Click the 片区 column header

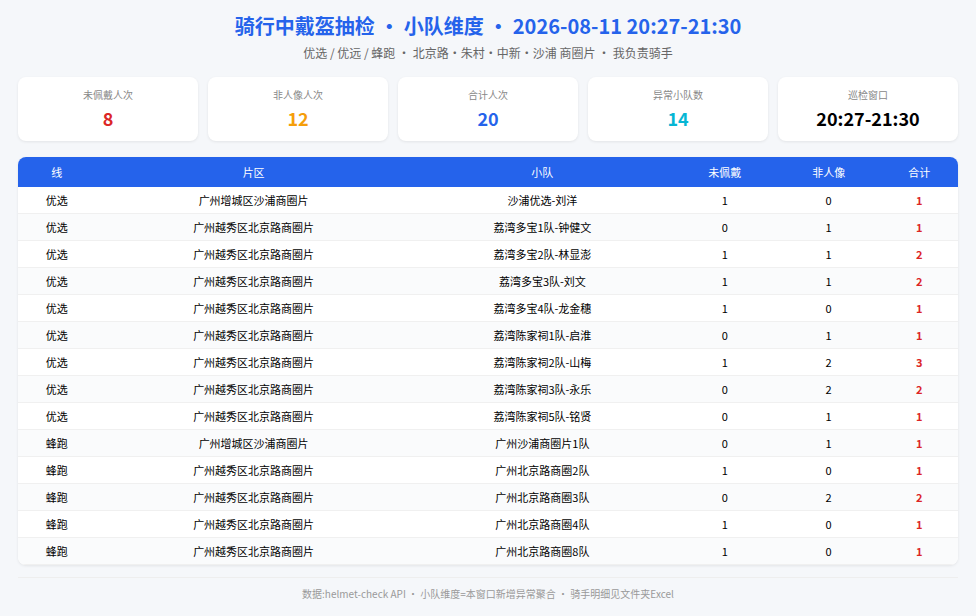tap(253, 173)
